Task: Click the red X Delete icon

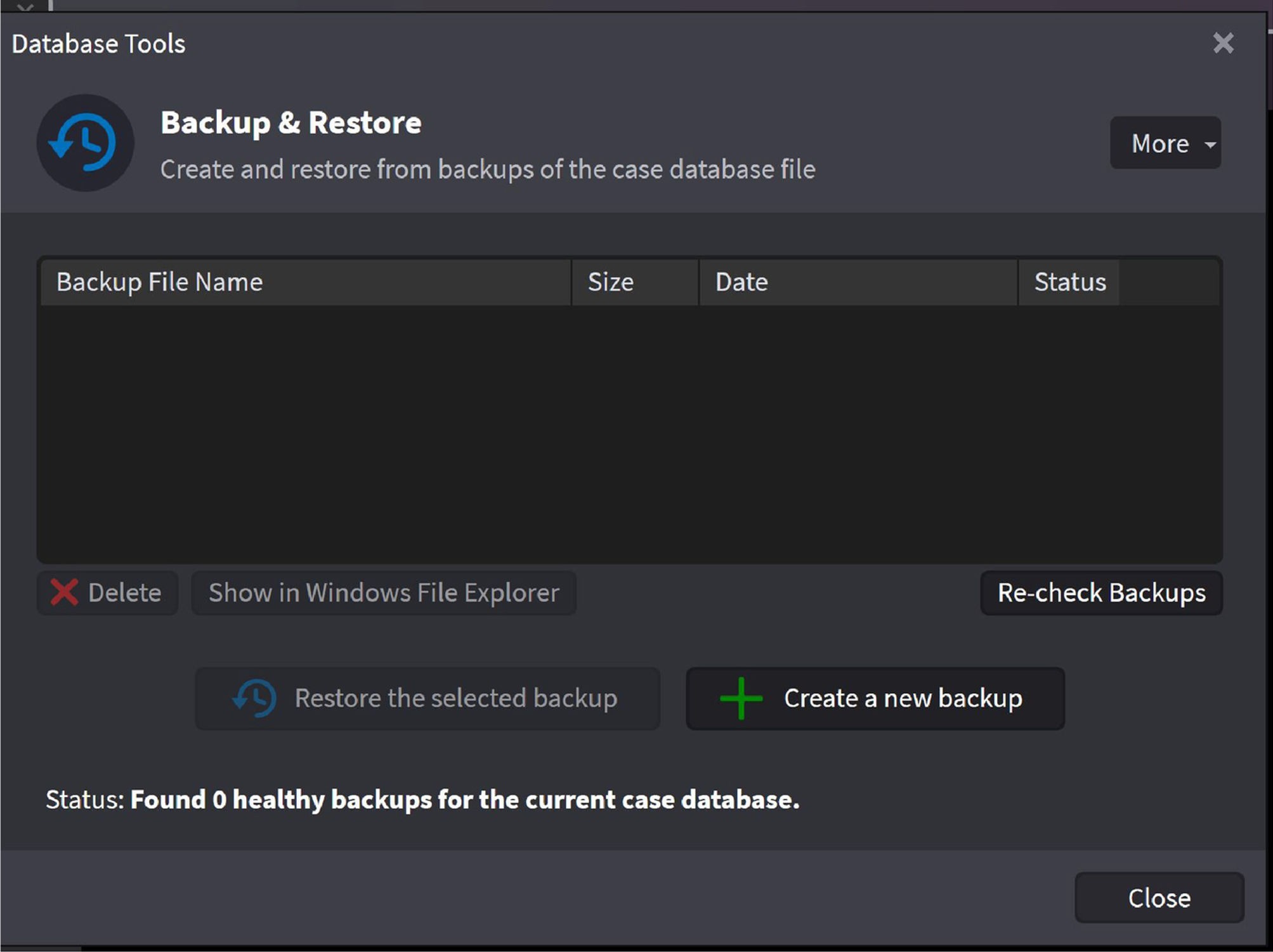Action: point(64,593)
